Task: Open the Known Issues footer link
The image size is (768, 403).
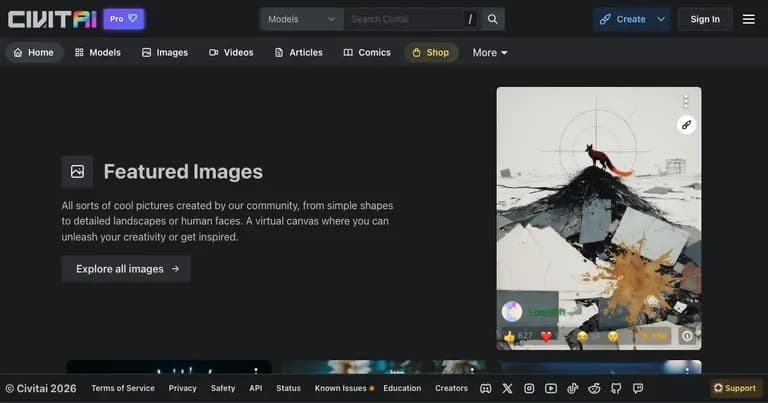Action: [344, 388]
